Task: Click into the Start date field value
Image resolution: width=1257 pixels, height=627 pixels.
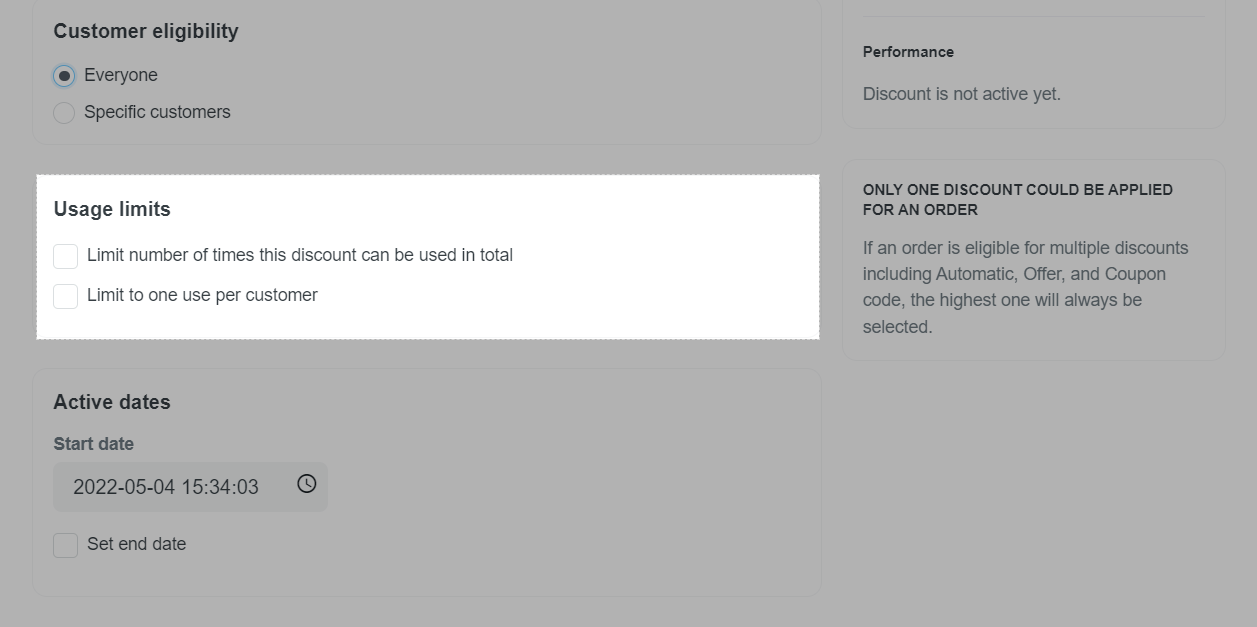Action: click(166, 487)
